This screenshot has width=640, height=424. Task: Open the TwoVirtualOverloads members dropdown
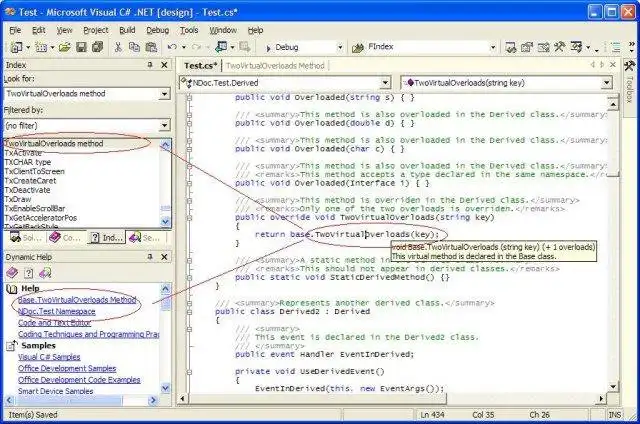pos(607,83)
